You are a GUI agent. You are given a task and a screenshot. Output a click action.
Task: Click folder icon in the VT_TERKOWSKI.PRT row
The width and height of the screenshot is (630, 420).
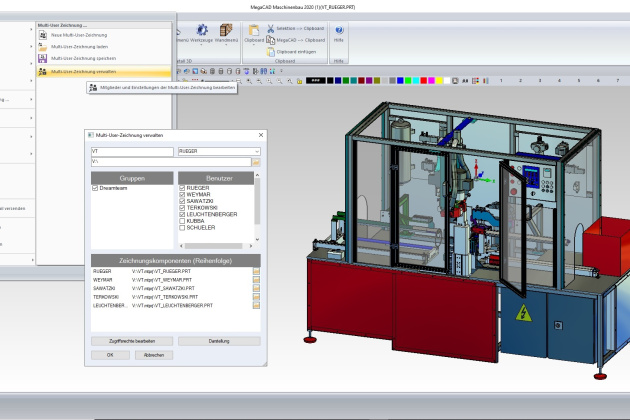pyautogui.click(x=256, y=297)
